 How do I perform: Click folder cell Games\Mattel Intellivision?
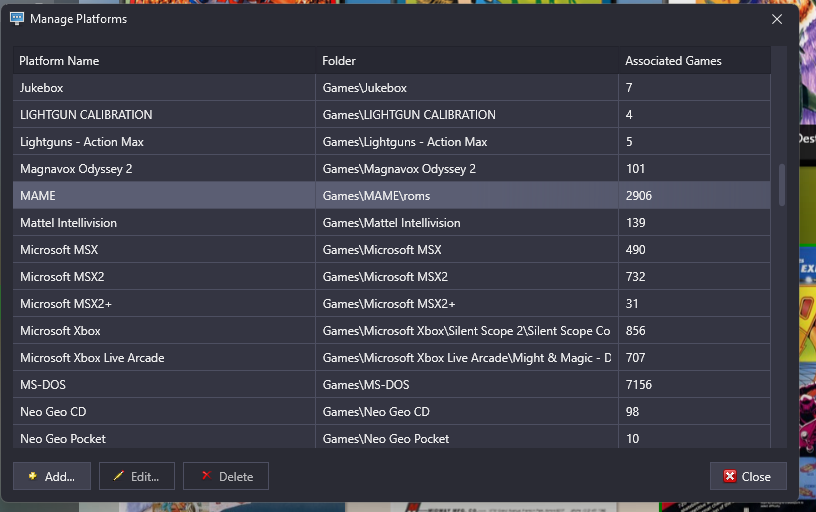(x=467, y=223)
